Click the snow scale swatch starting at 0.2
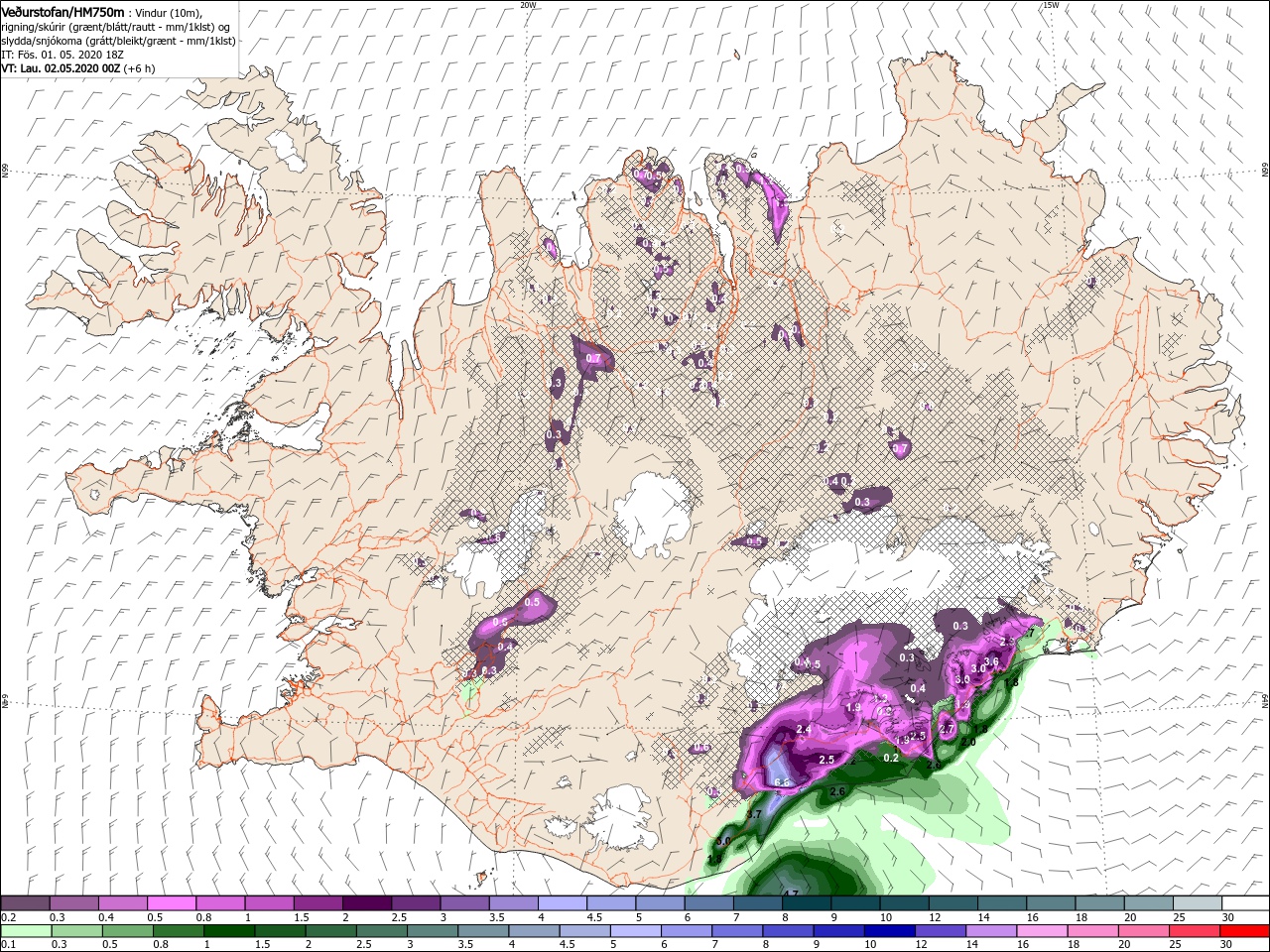 coord(25,903)
